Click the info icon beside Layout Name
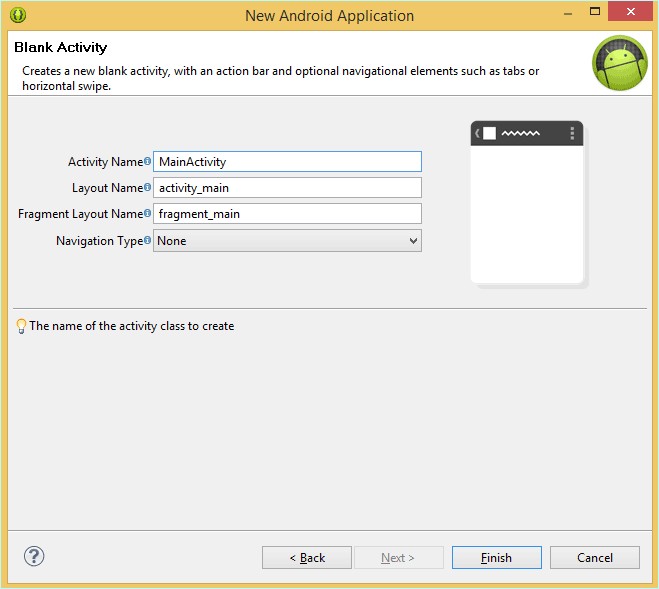The image size is (659, 589). tap(148, 187)
